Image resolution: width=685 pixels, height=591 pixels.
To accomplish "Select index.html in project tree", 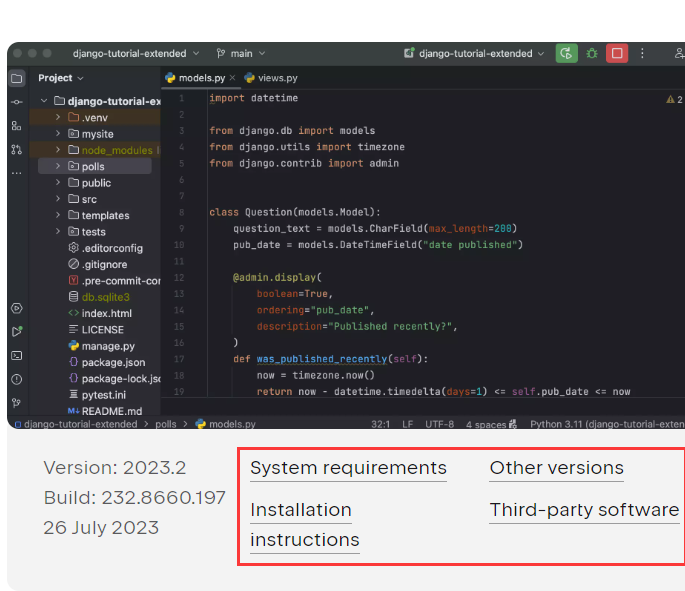I will 100,313.
